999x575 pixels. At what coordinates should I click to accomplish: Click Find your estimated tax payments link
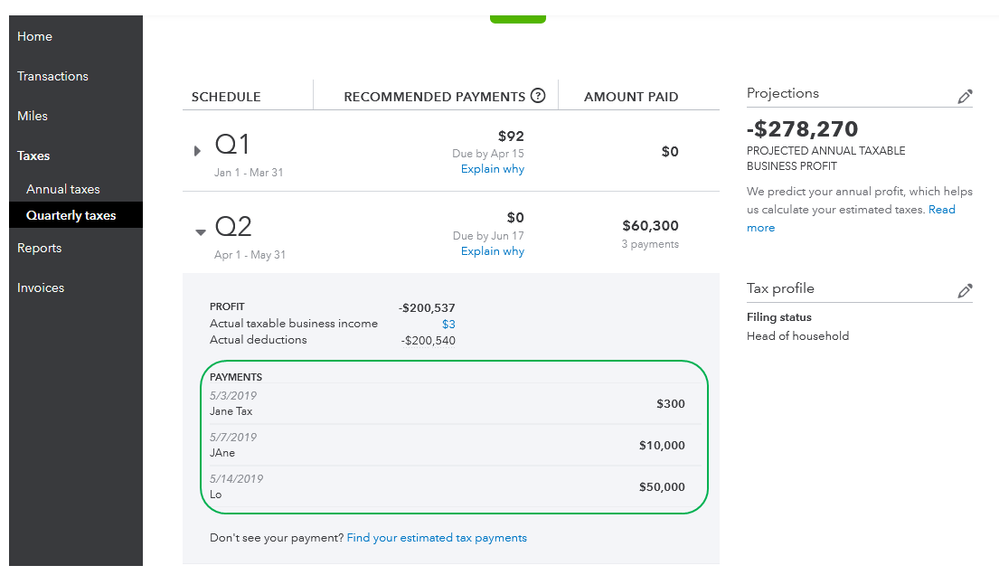pos(436,538)
